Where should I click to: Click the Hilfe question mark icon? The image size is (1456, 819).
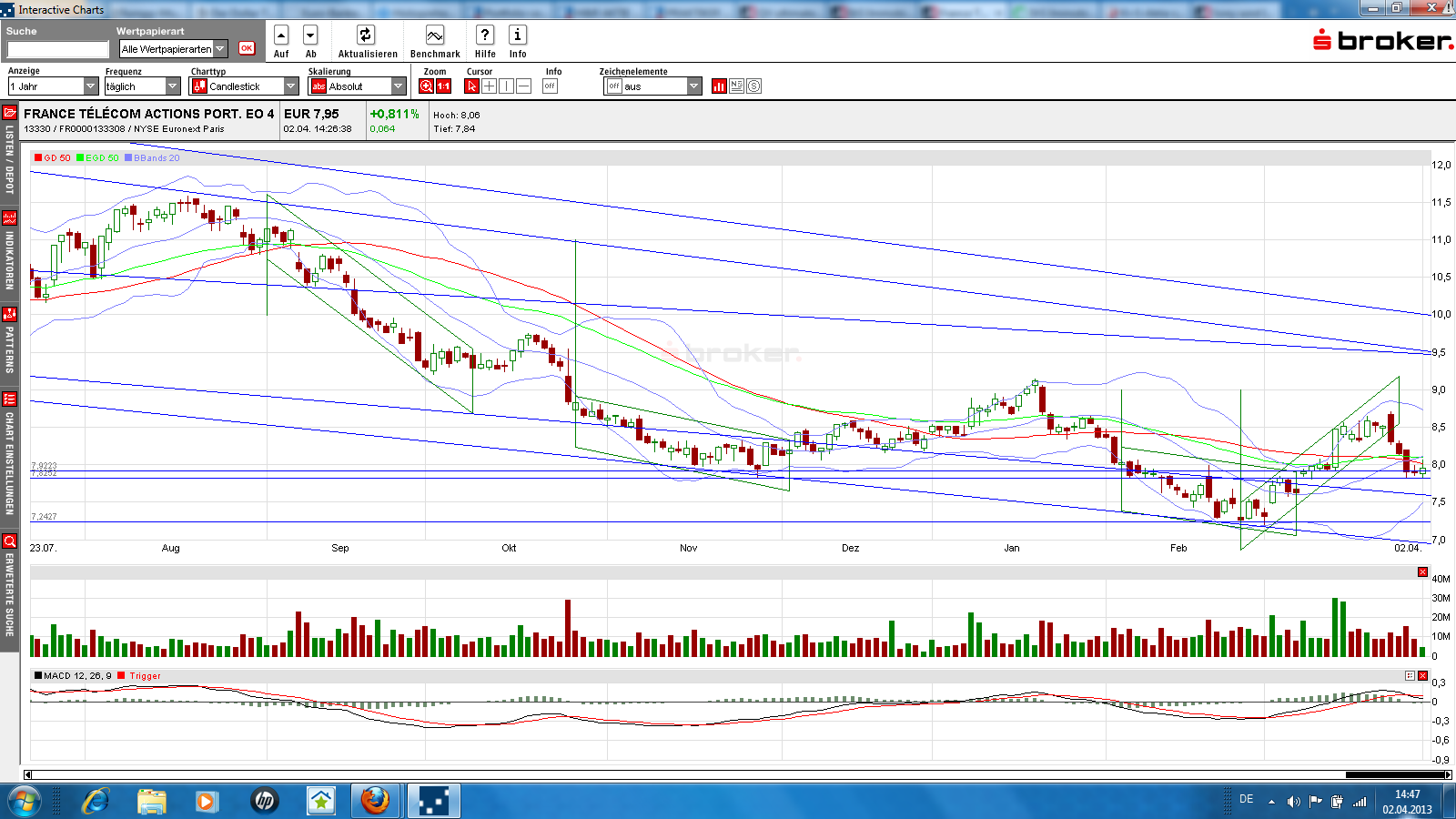point(484,35)
